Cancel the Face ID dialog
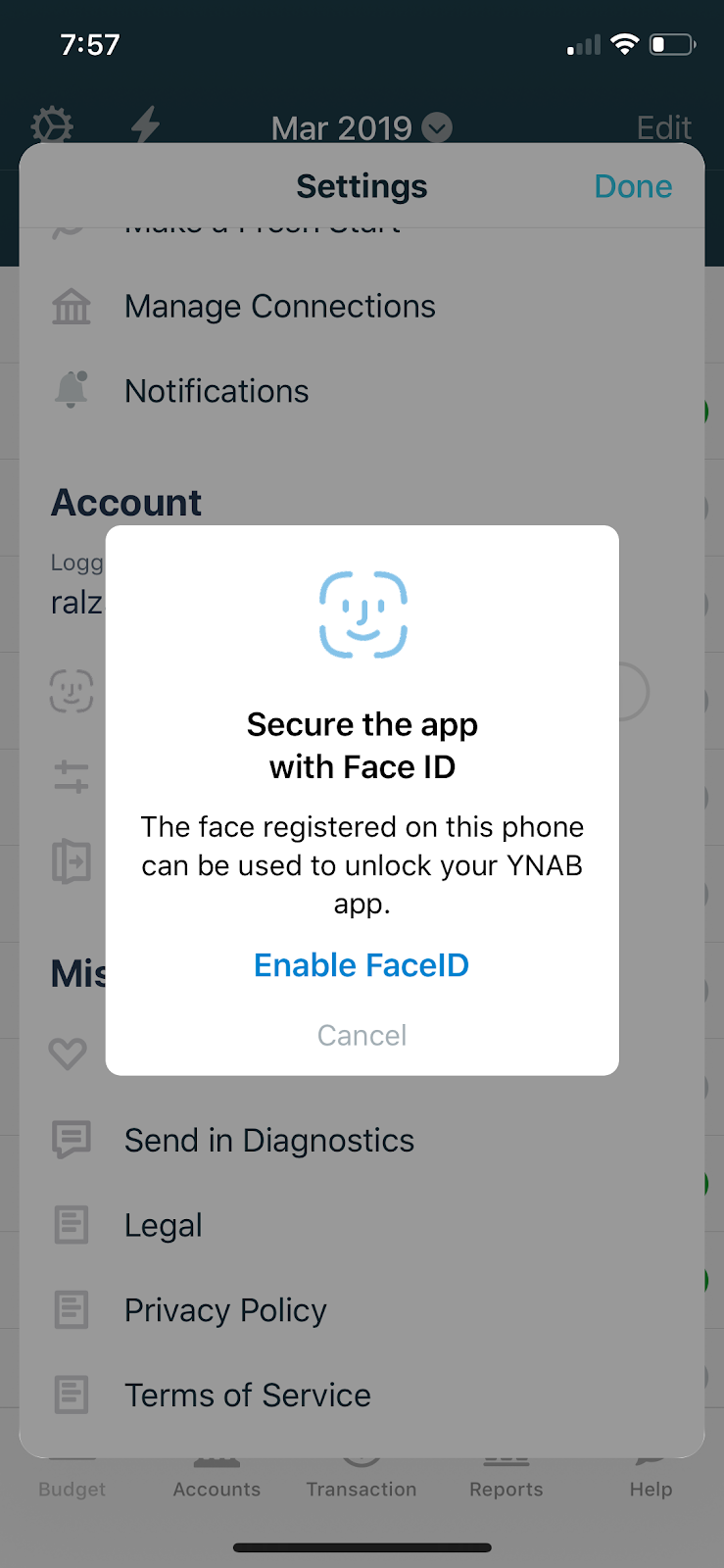Screen dimensions: 724x1568 pos(362,1035)
